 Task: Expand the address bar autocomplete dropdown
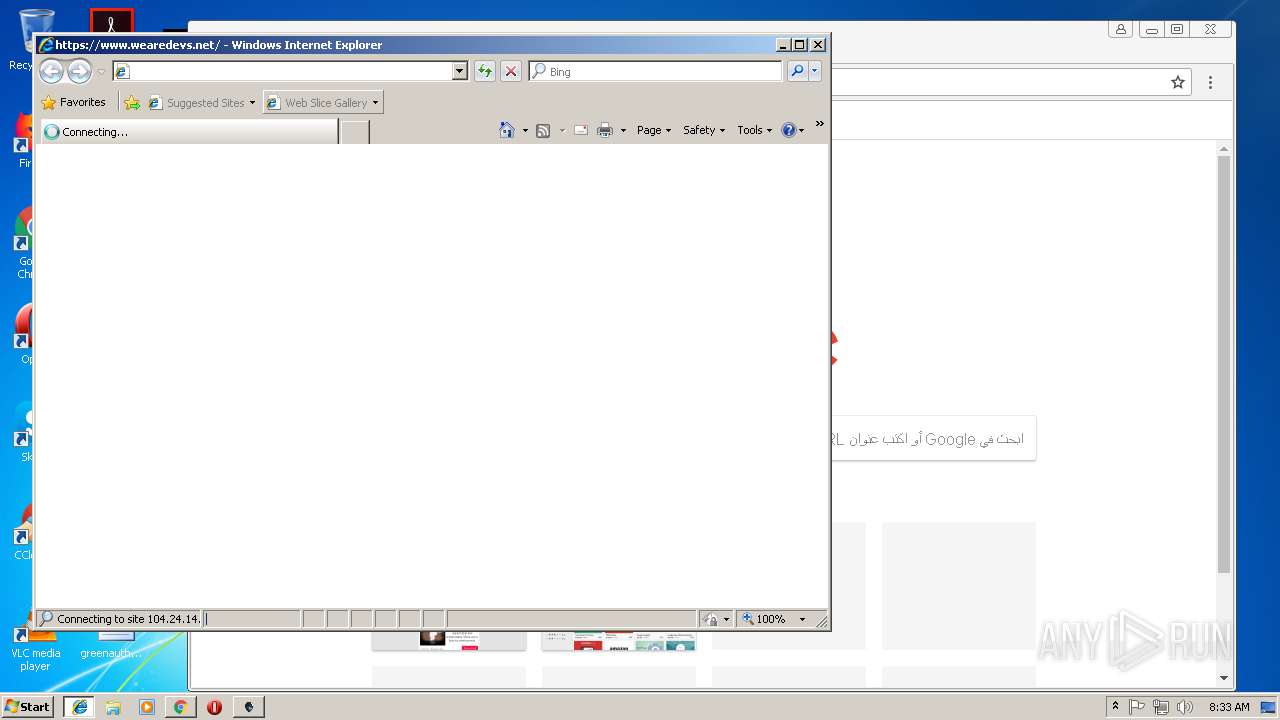(460, 71)
